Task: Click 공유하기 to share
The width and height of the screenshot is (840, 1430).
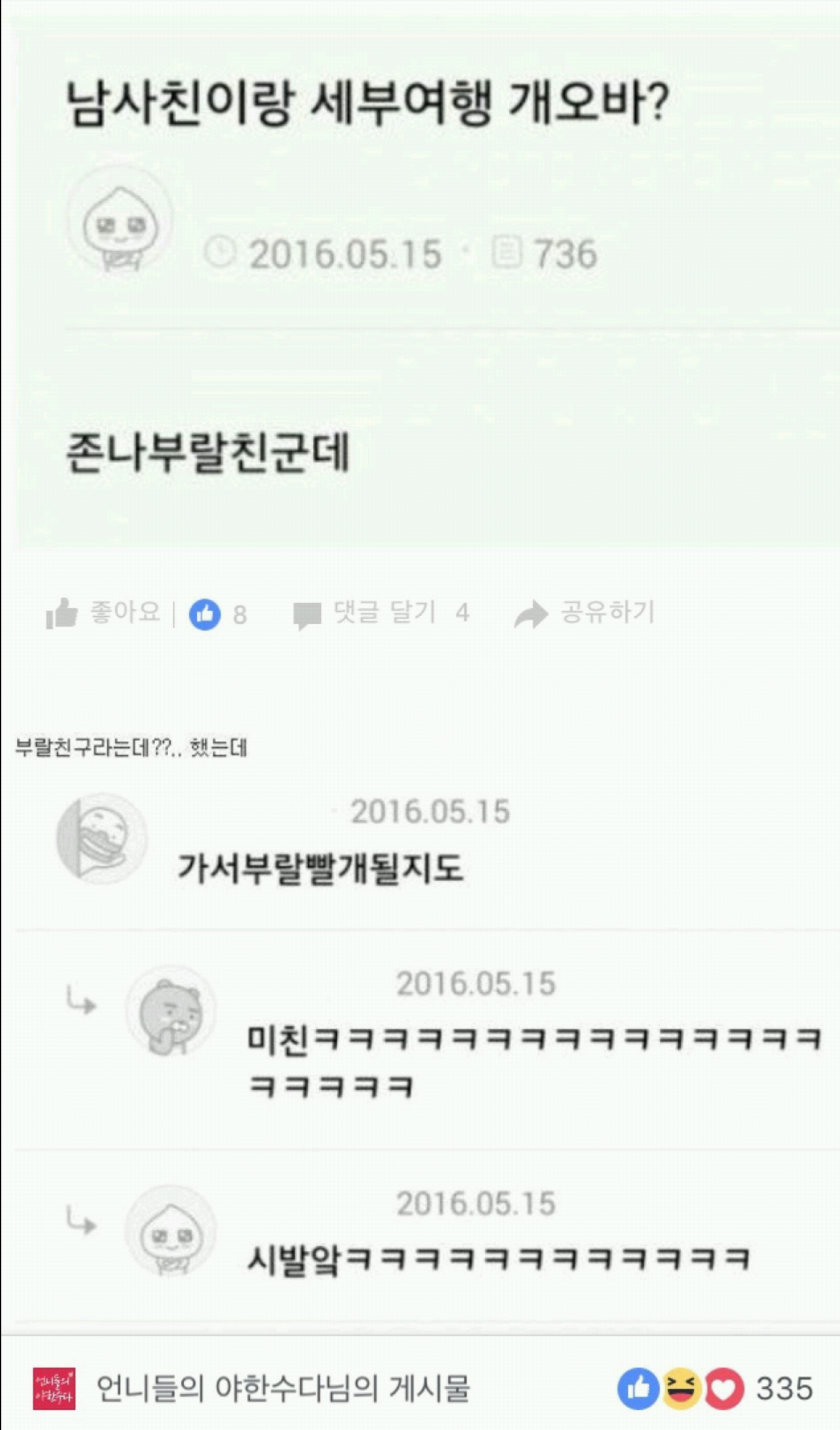Action: coord(608,612)
